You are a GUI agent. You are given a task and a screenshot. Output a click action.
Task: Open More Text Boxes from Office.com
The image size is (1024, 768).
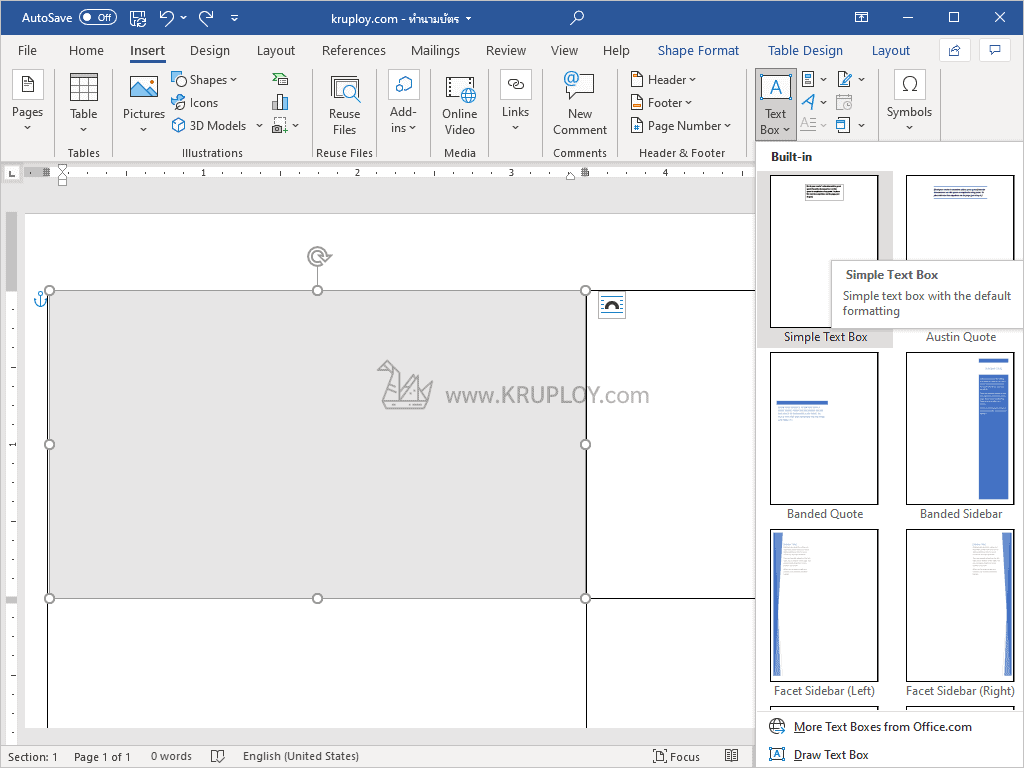pyautogui.click(x=881, y=727)
